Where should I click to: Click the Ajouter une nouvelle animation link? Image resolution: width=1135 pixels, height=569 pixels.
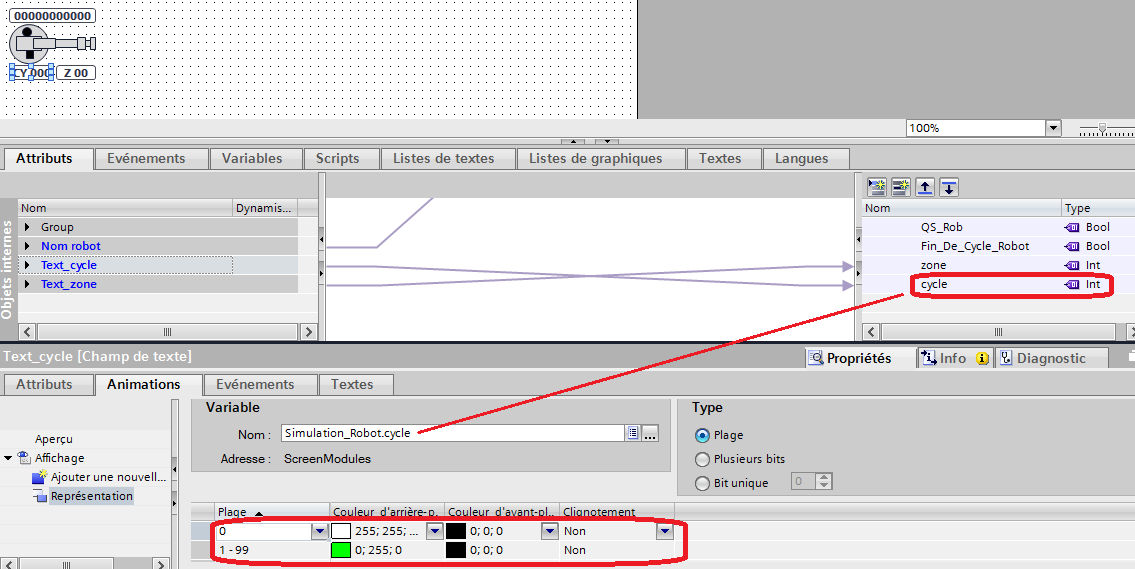click(x=109, y=477)
